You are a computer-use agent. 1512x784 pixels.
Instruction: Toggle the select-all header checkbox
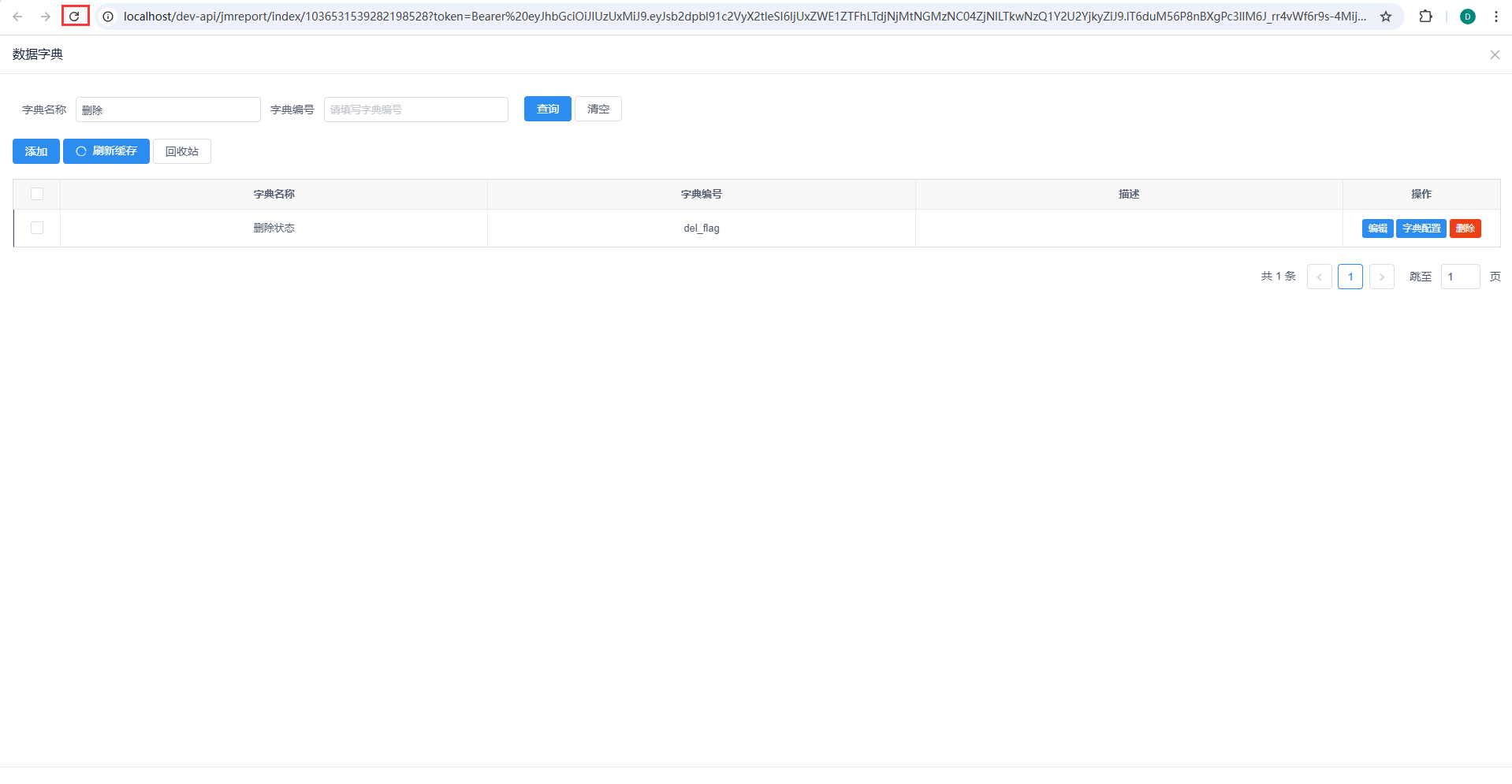37,194
